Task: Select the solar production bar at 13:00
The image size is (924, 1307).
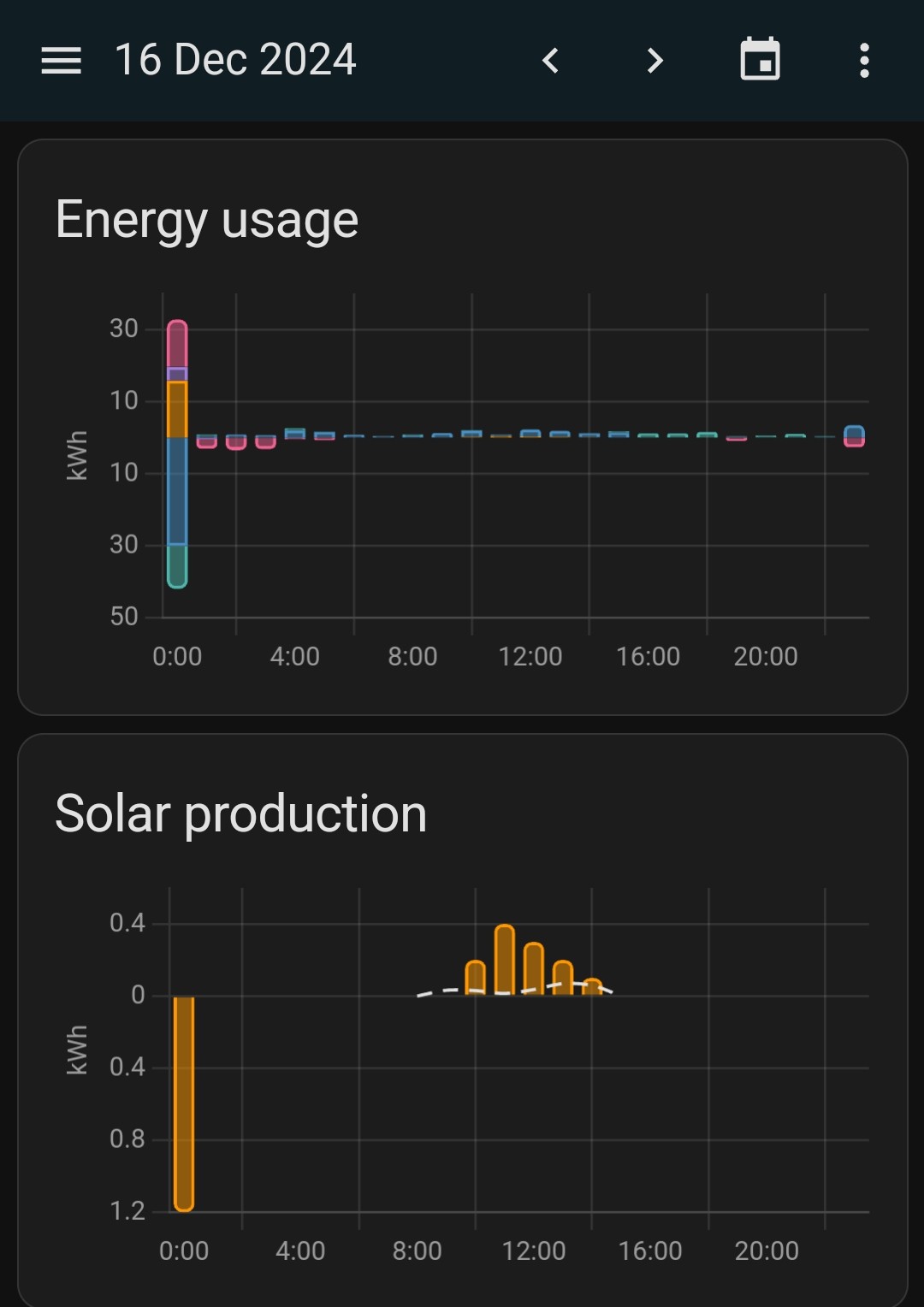Action: click(x=563, y=978)
